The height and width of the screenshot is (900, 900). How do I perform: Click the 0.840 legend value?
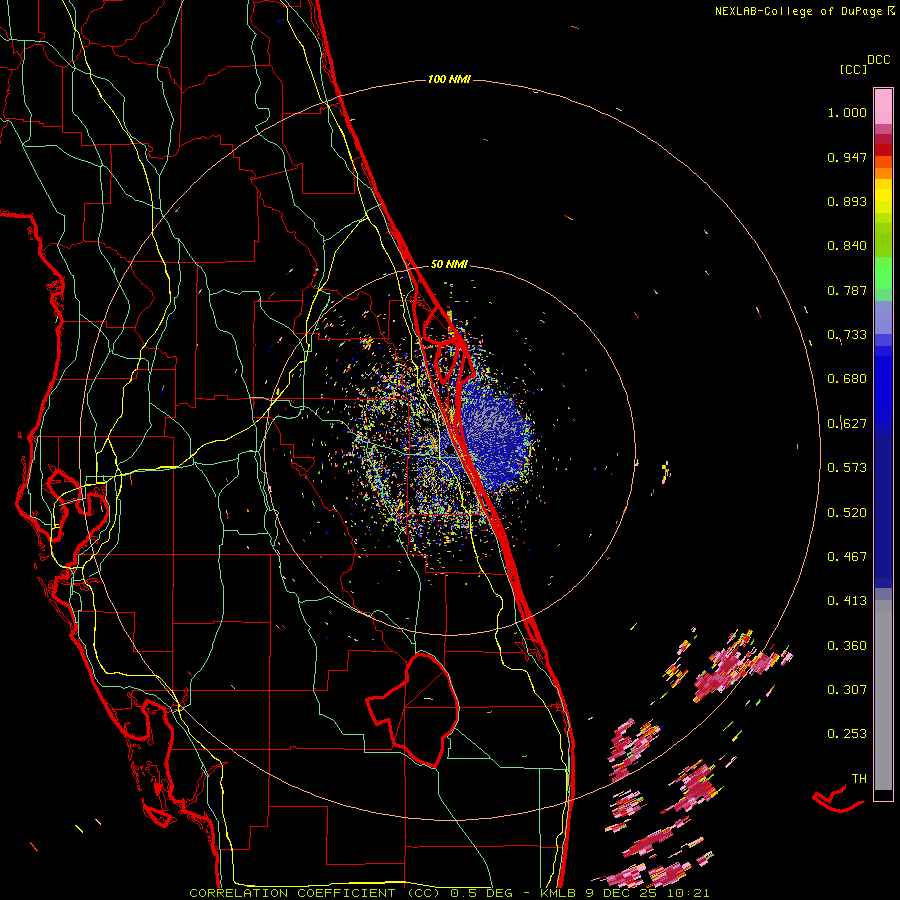(x=847, y=246)
